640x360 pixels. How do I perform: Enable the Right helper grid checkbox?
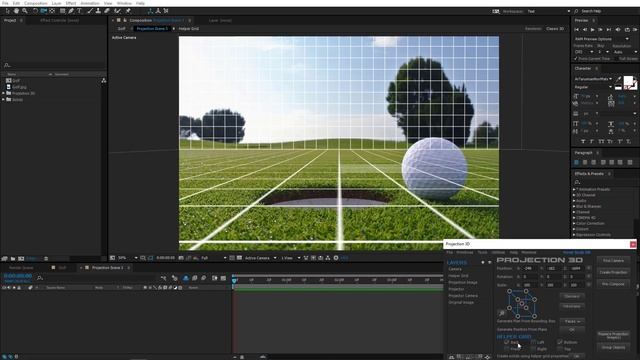pos(533,349)
